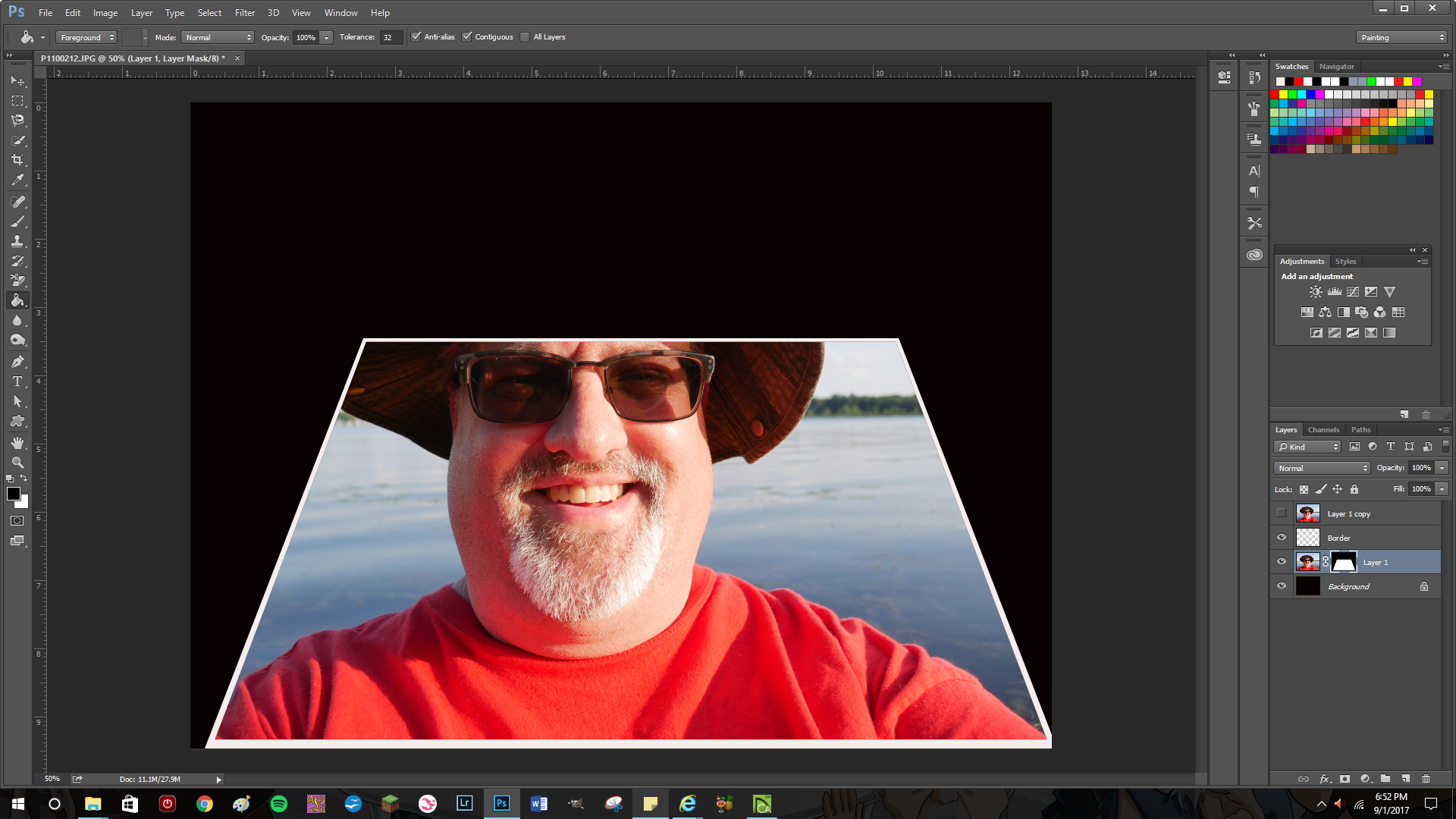Select the Eyedropper tool
Screen dimensions: 1456x819
(17, 180)
